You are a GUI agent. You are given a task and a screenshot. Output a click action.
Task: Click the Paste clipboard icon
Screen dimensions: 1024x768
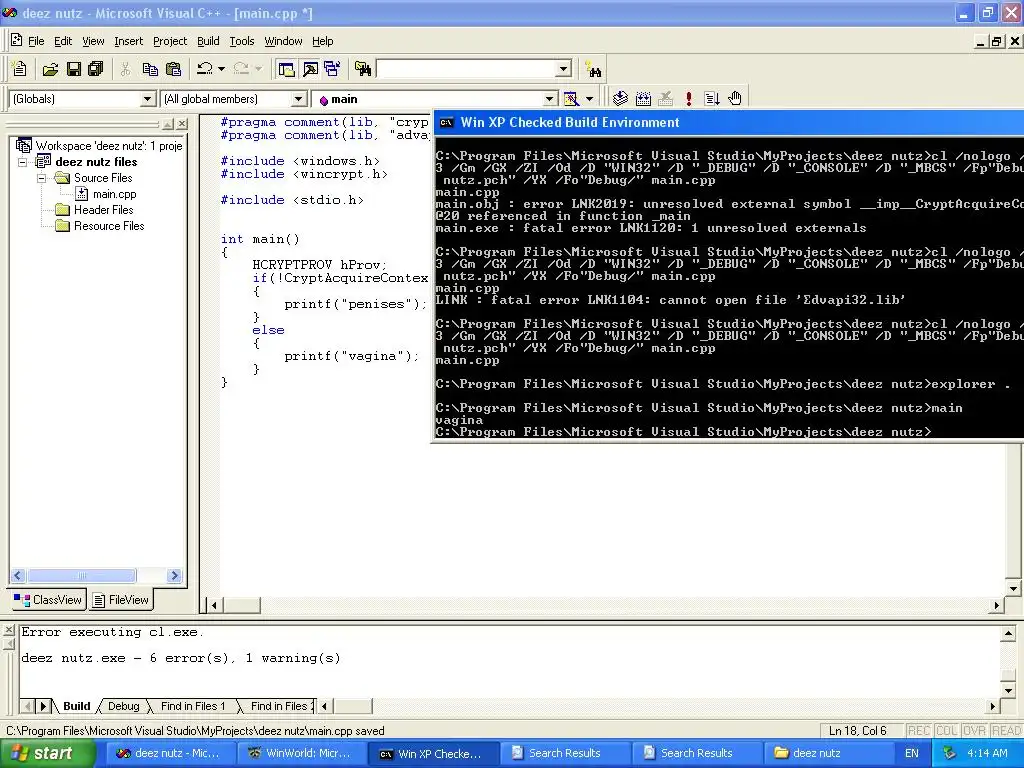point(173,69)
